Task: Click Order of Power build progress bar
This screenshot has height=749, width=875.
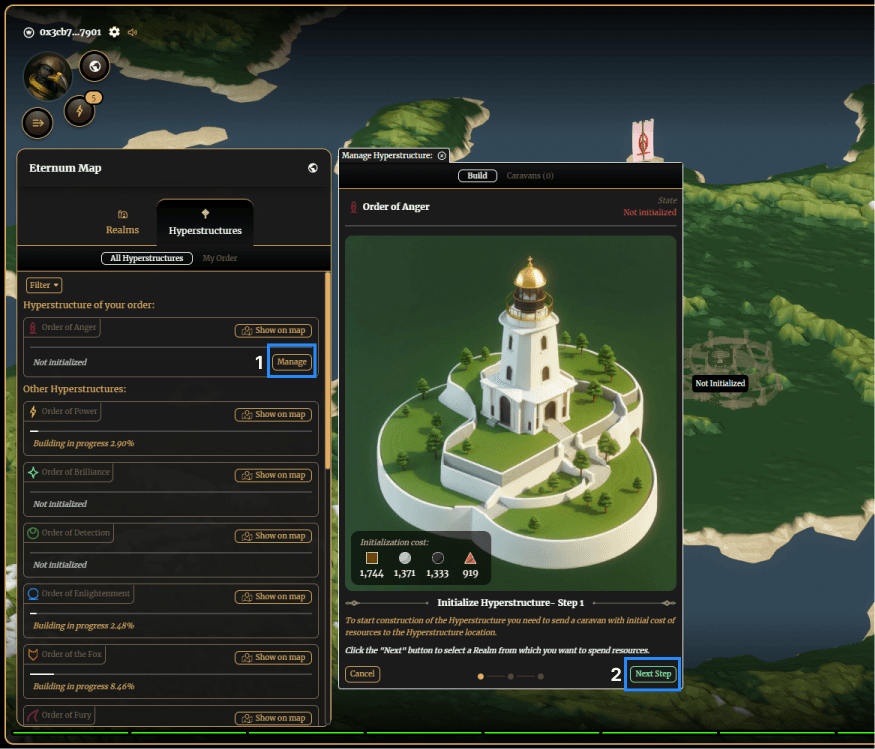Action: [171, 431]
